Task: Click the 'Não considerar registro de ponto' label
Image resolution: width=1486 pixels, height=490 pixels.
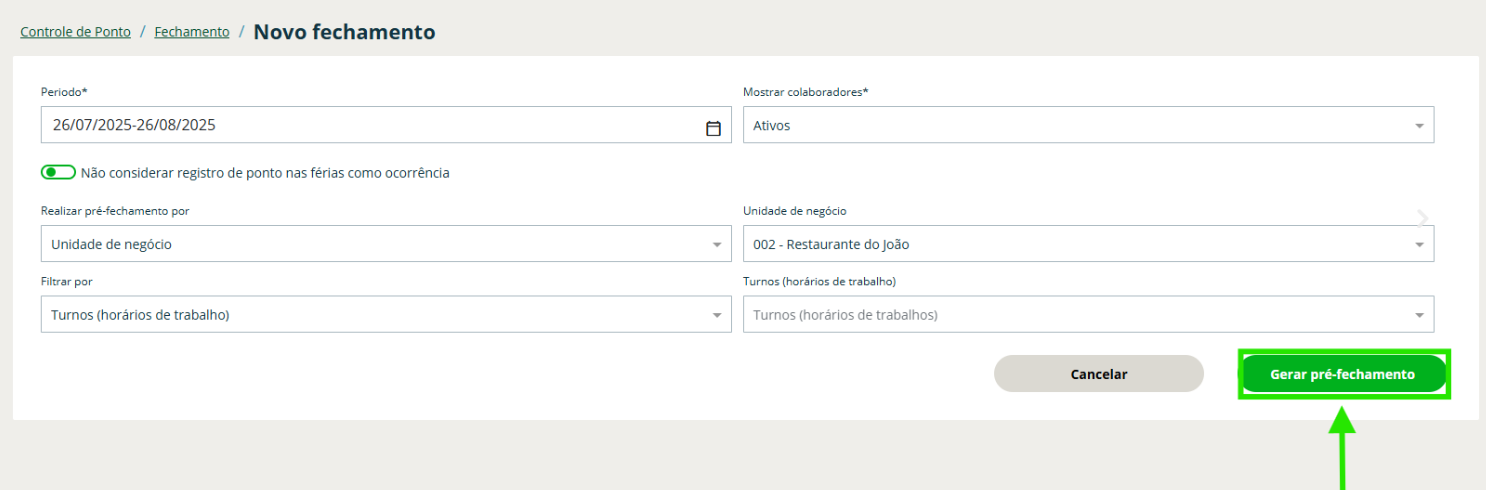Action: (265, 173)
